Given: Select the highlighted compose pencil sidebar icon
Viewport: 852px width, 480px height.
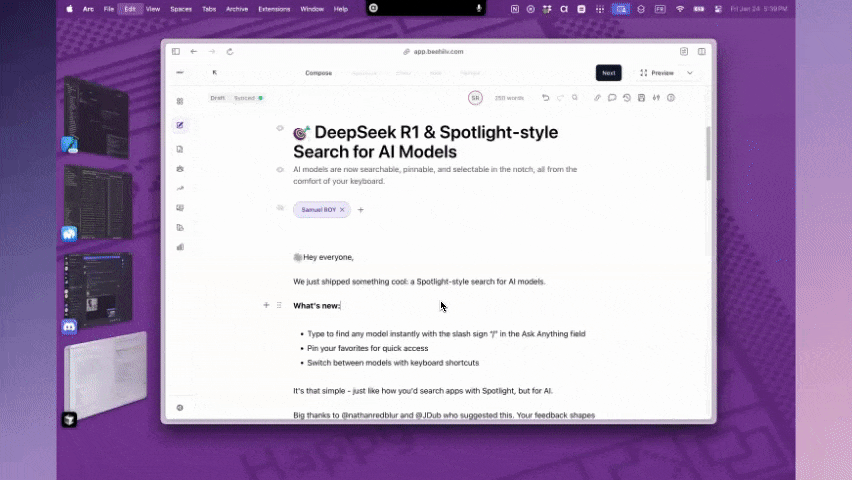Looking at the screenshot, I should pos(180,125).
